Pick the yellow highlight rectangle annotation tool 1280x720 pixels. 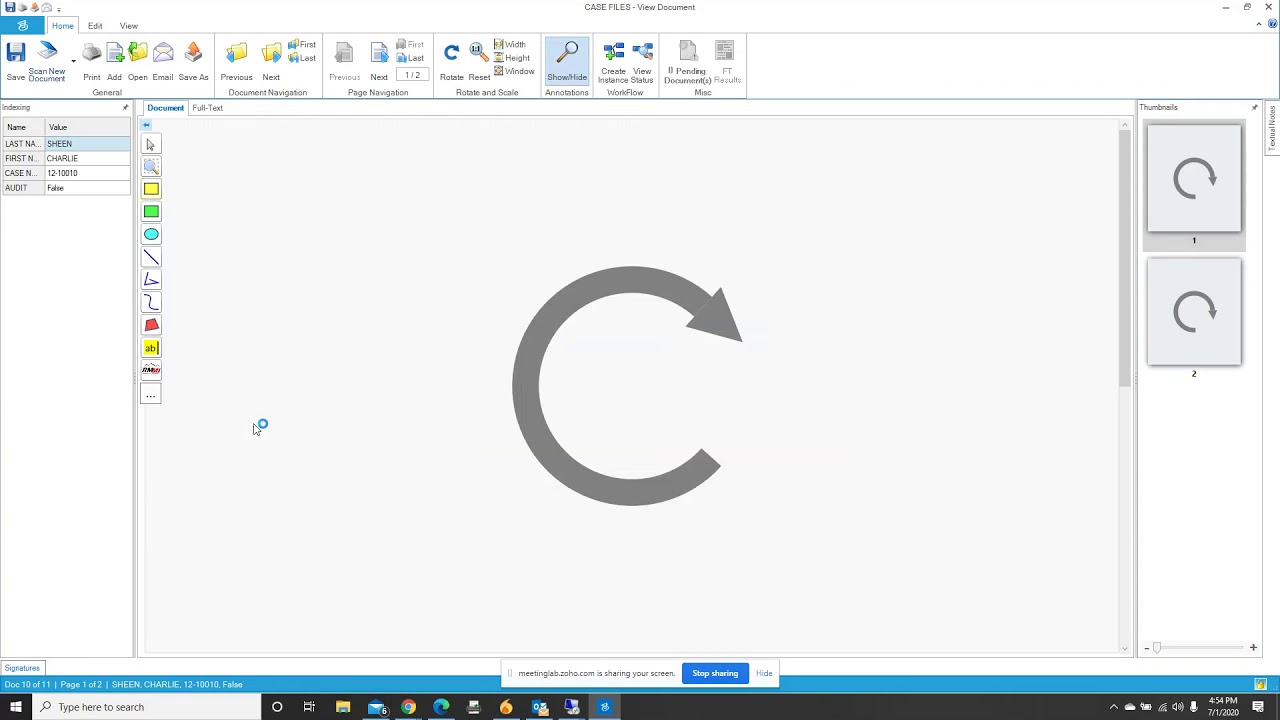pos(150,189)
